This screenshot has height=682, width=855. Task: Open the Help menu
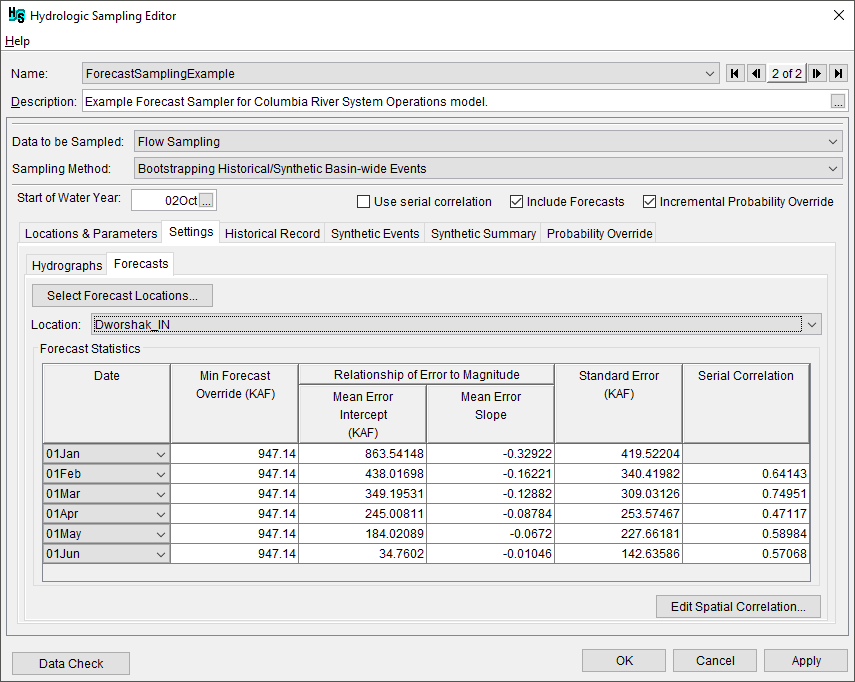[17, 41]
